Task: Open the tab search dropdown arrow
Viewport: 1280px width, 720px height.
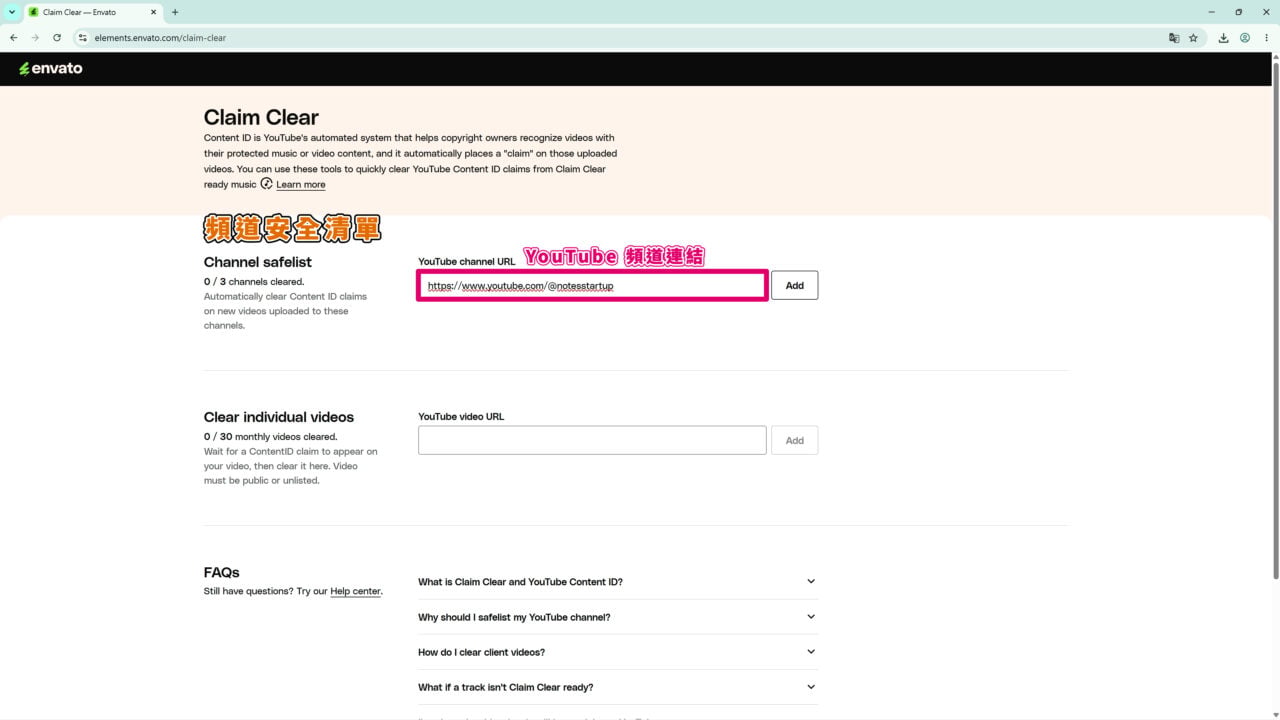Action: coord(11,12)
